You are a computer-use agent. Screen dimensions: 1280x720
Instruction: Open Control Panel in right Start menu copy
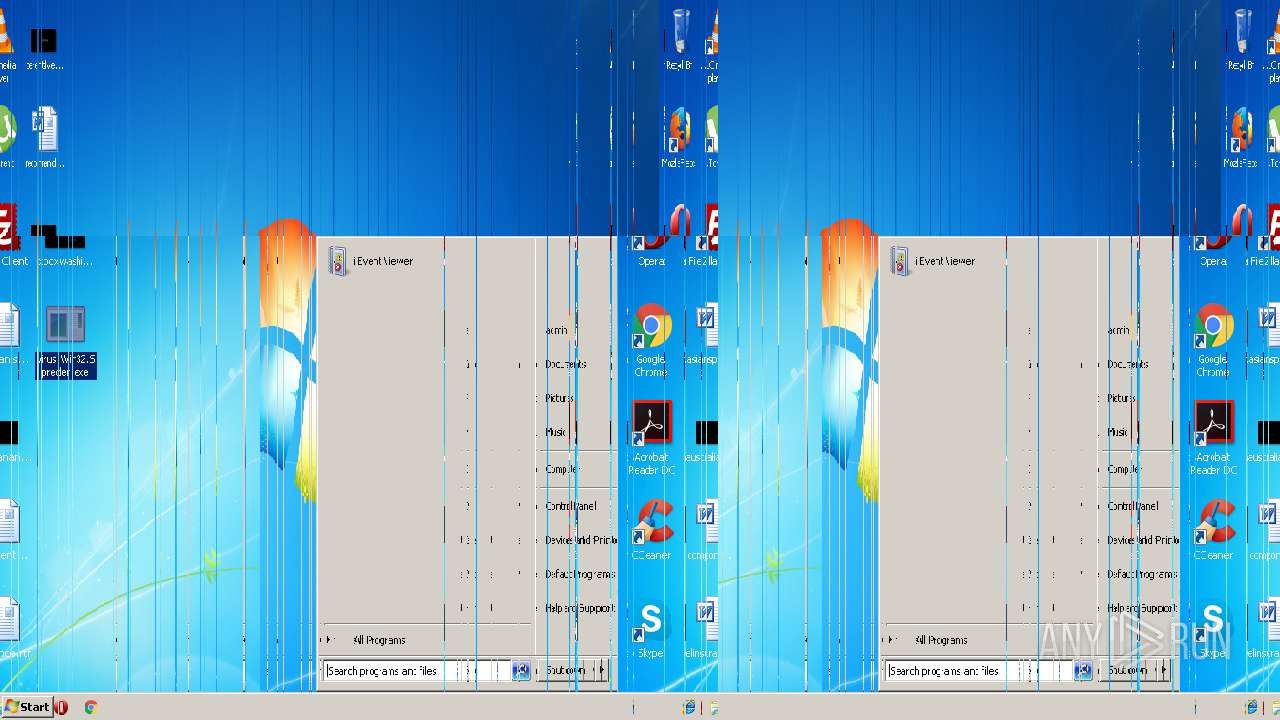pyautogui.click(x=1133, y=506)
